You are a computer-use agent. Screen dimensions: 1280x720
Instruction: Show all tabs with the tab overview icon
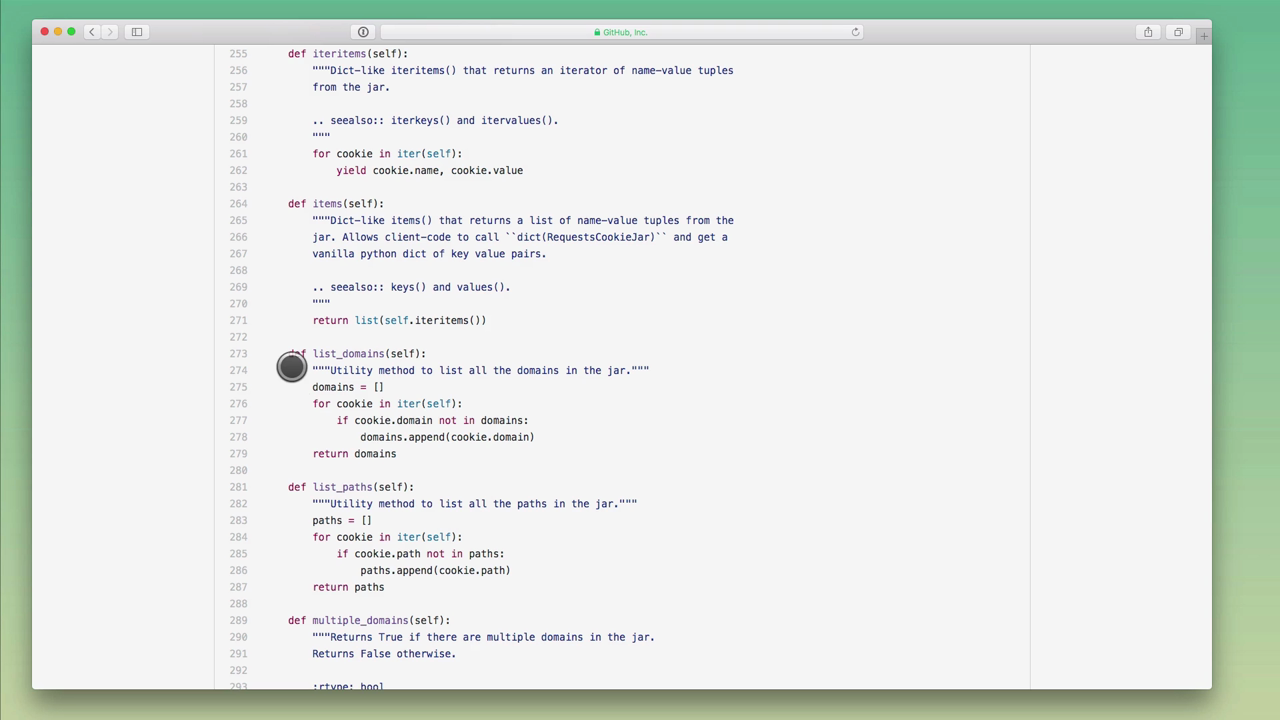coord(1178,31)
